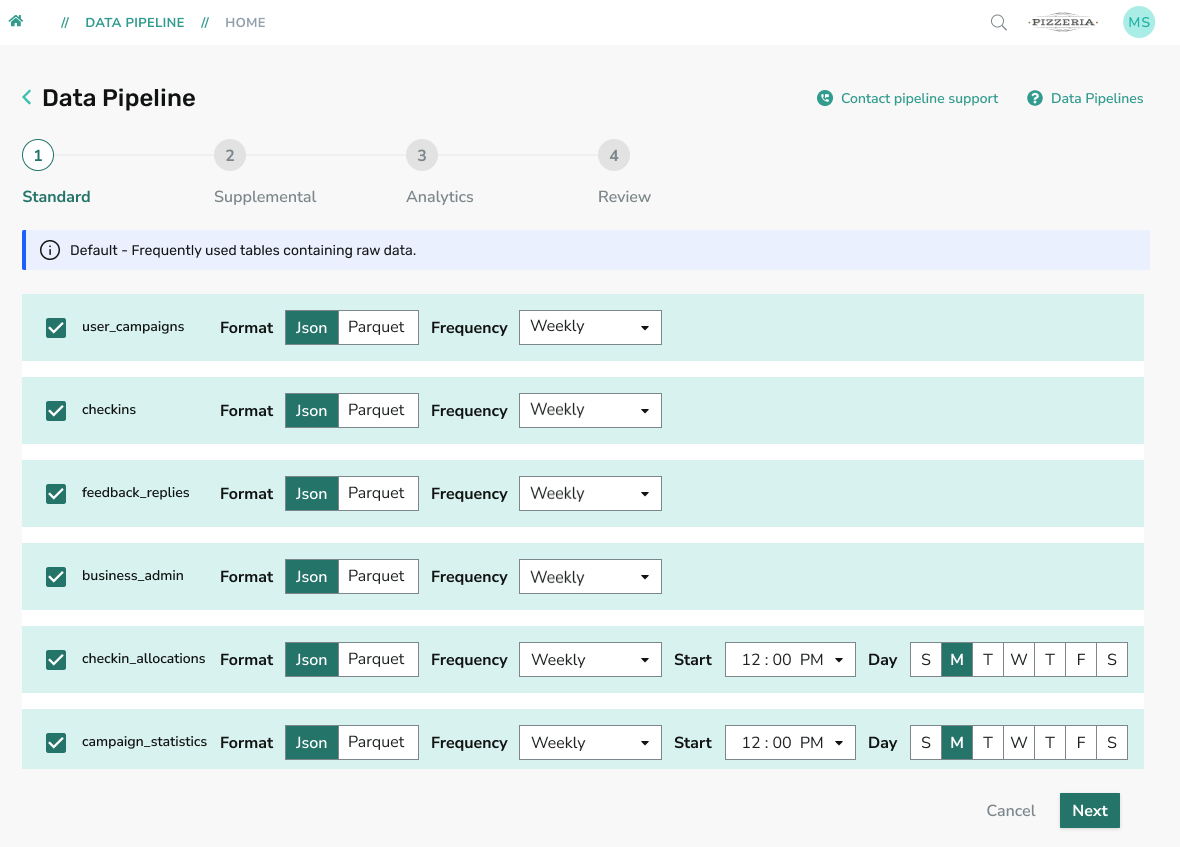Select Json format for checkins
Viewport: 1180px width, 847px height.
coord(312,410)
